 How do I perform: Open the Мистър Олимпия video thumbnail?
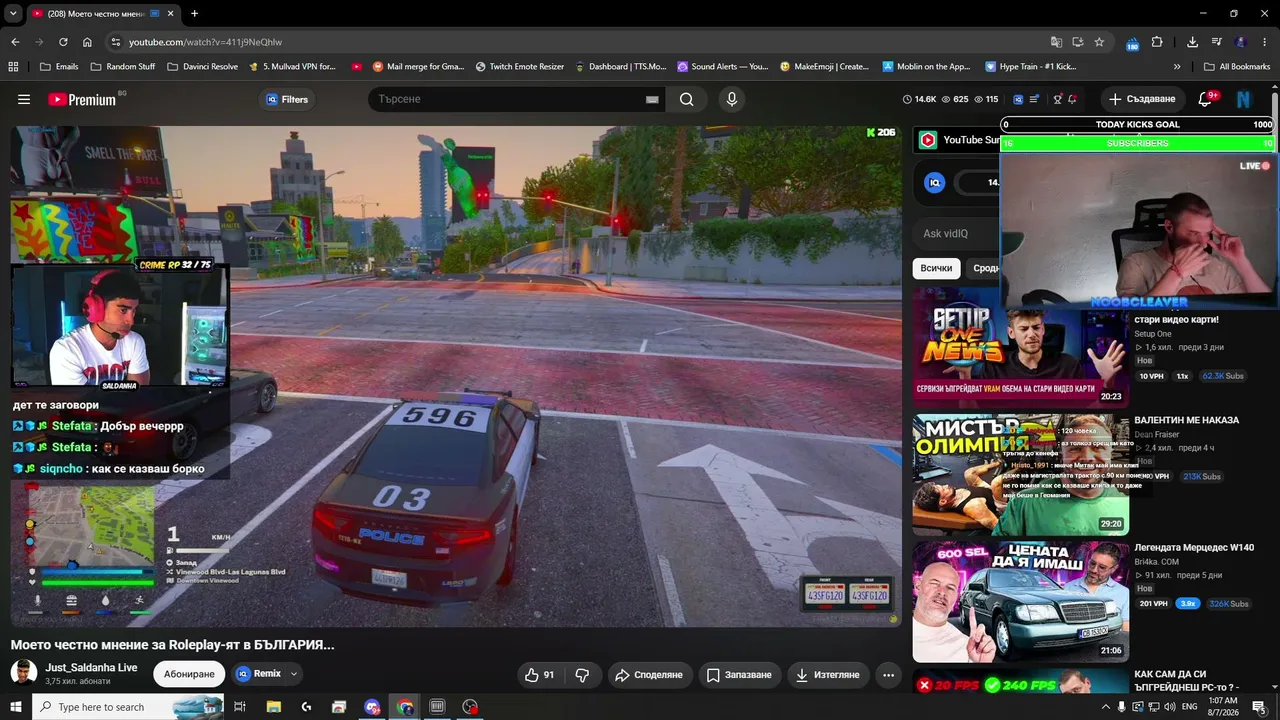[x=1021, y=475]
